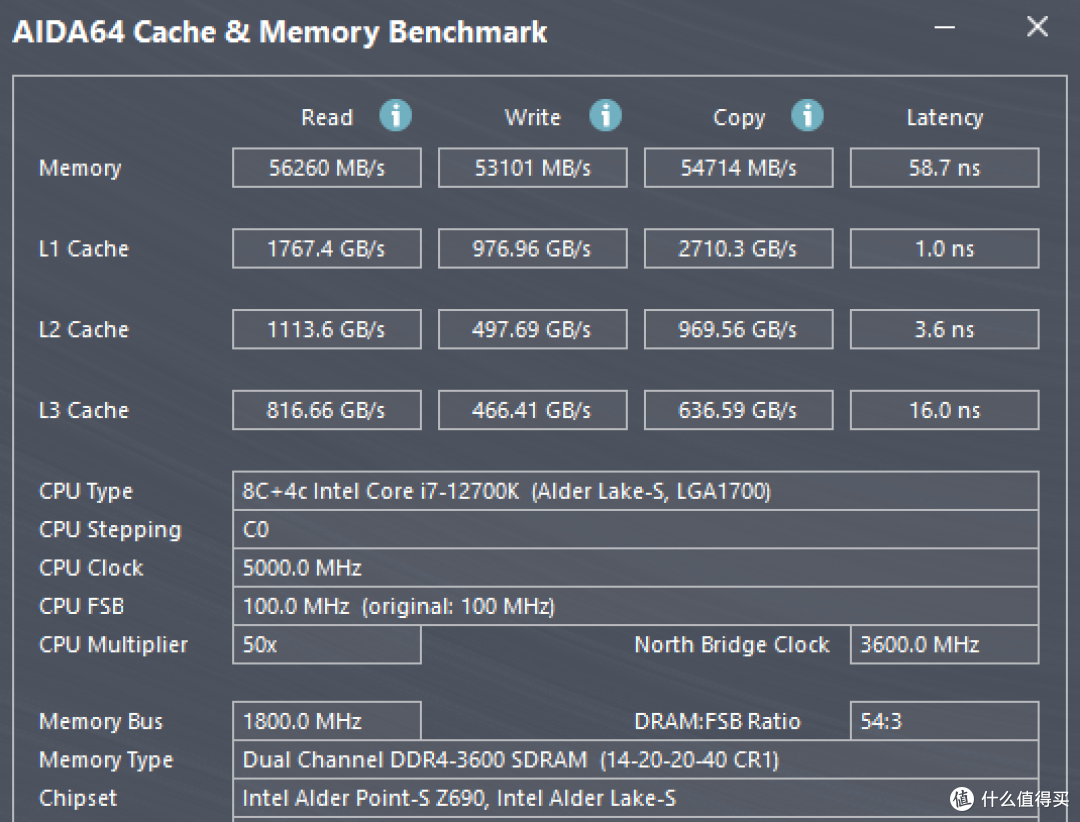Select the L2 Cache Write 497.69 GB/s field
This screenshot has height=822, width=1080.
point(532,329)
